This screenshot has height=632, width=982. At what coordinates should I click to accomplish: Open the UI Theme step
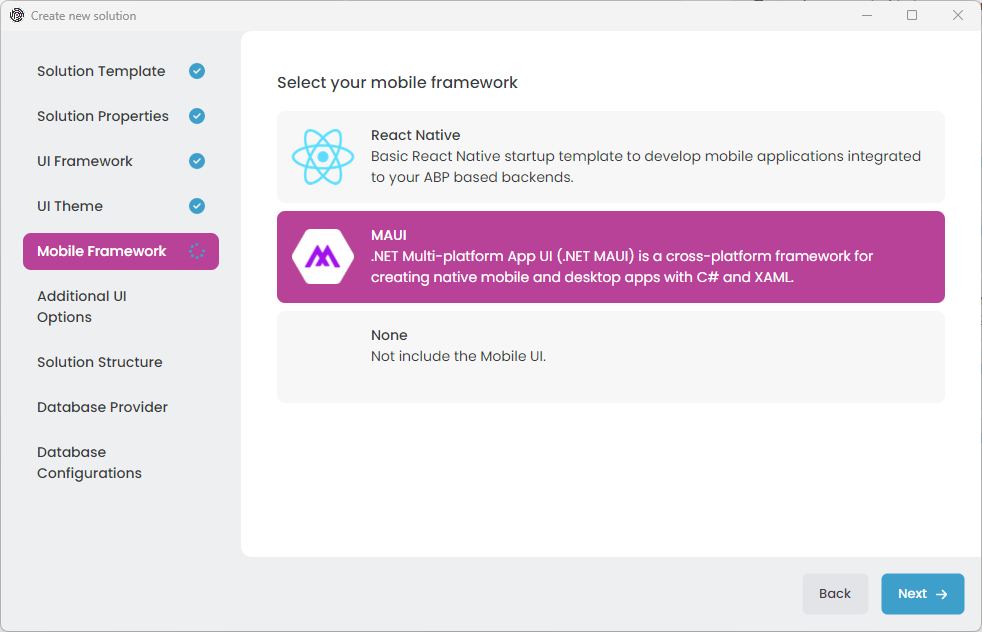click(121, 206)
